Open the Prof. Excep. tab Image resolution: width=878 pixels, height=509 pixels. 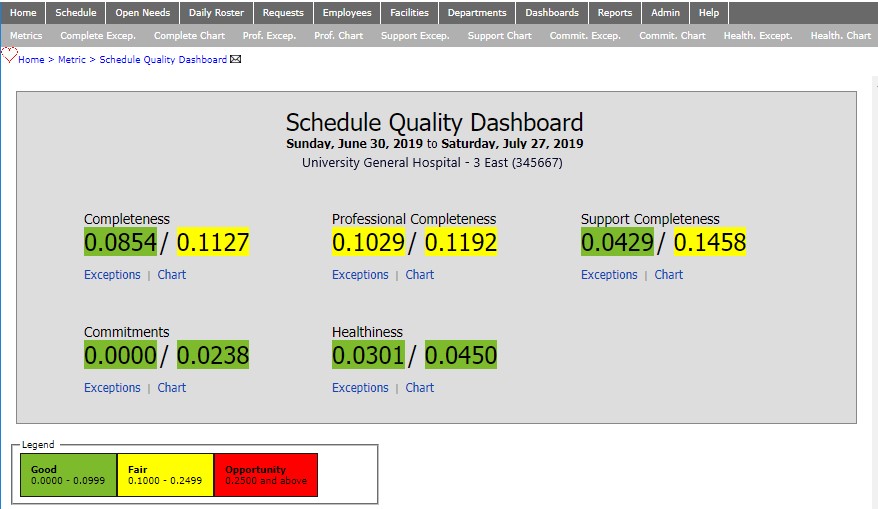point(269,36)
